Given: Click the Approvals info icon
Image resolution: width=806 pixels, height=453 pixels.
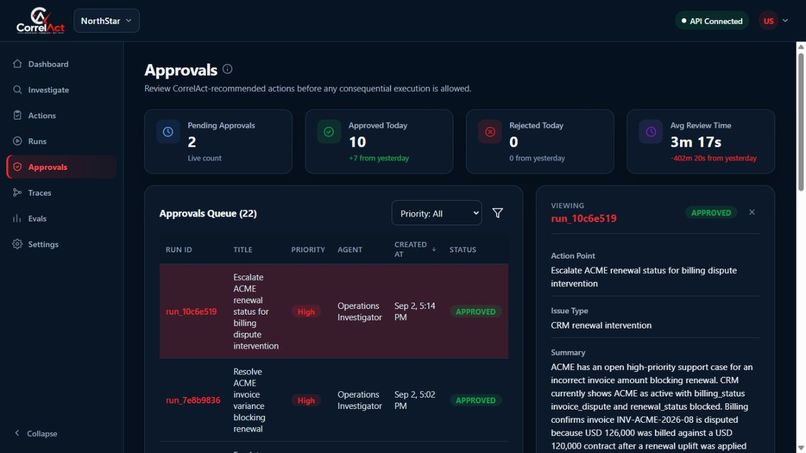Looking at the screenshot, I should pyautogui.click(x=227, y=69).
